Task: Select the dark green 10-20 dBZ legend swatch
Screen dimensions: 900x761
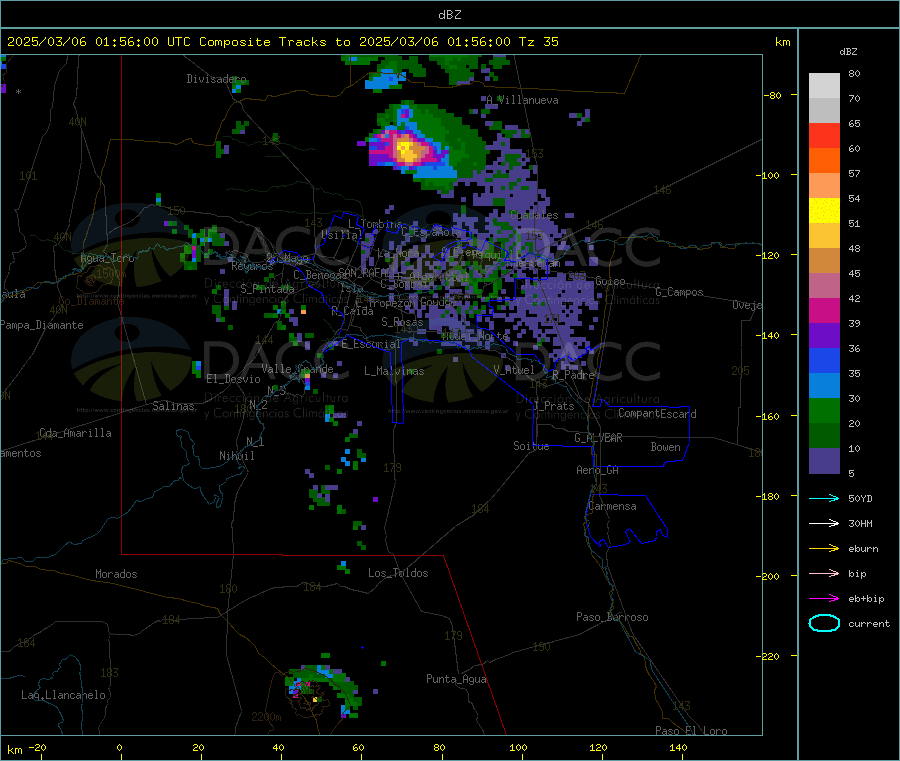Action: pos(824,436)
